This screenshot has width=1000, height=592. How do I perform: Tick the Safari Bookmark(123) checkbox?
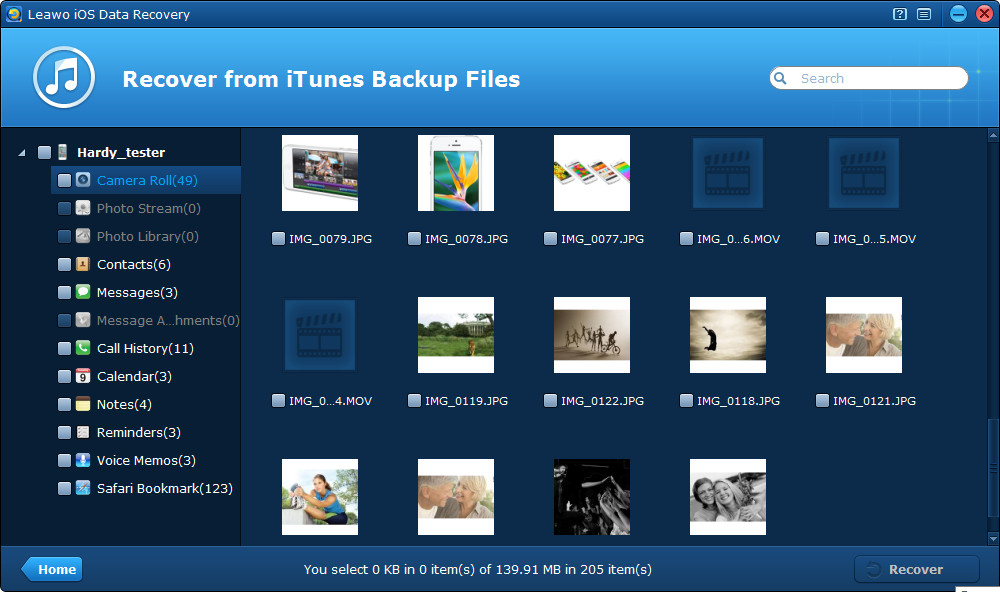(64, 489)
